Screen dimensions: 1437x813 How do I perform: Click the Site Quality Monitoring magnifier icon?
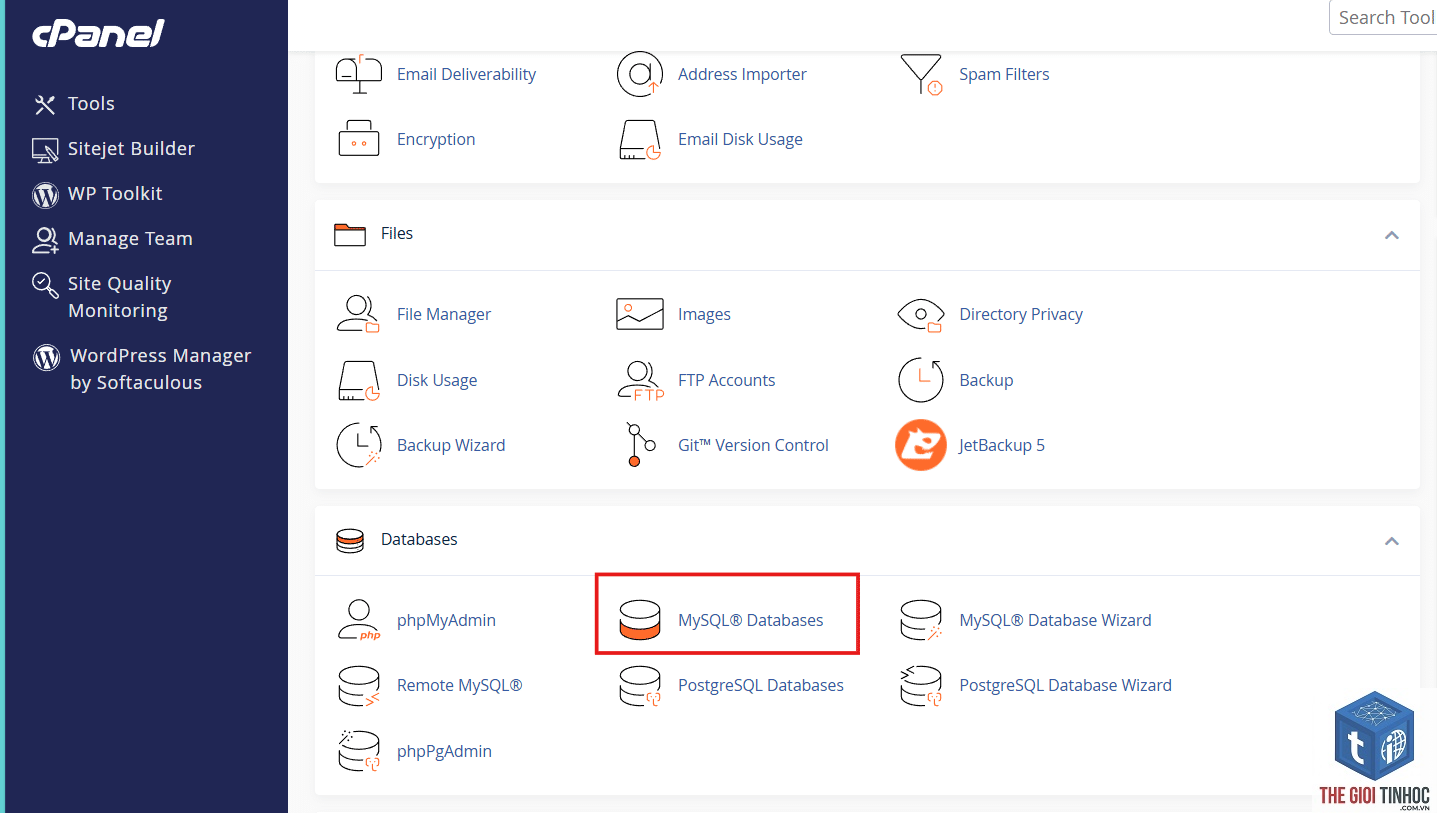coord(45,285)
